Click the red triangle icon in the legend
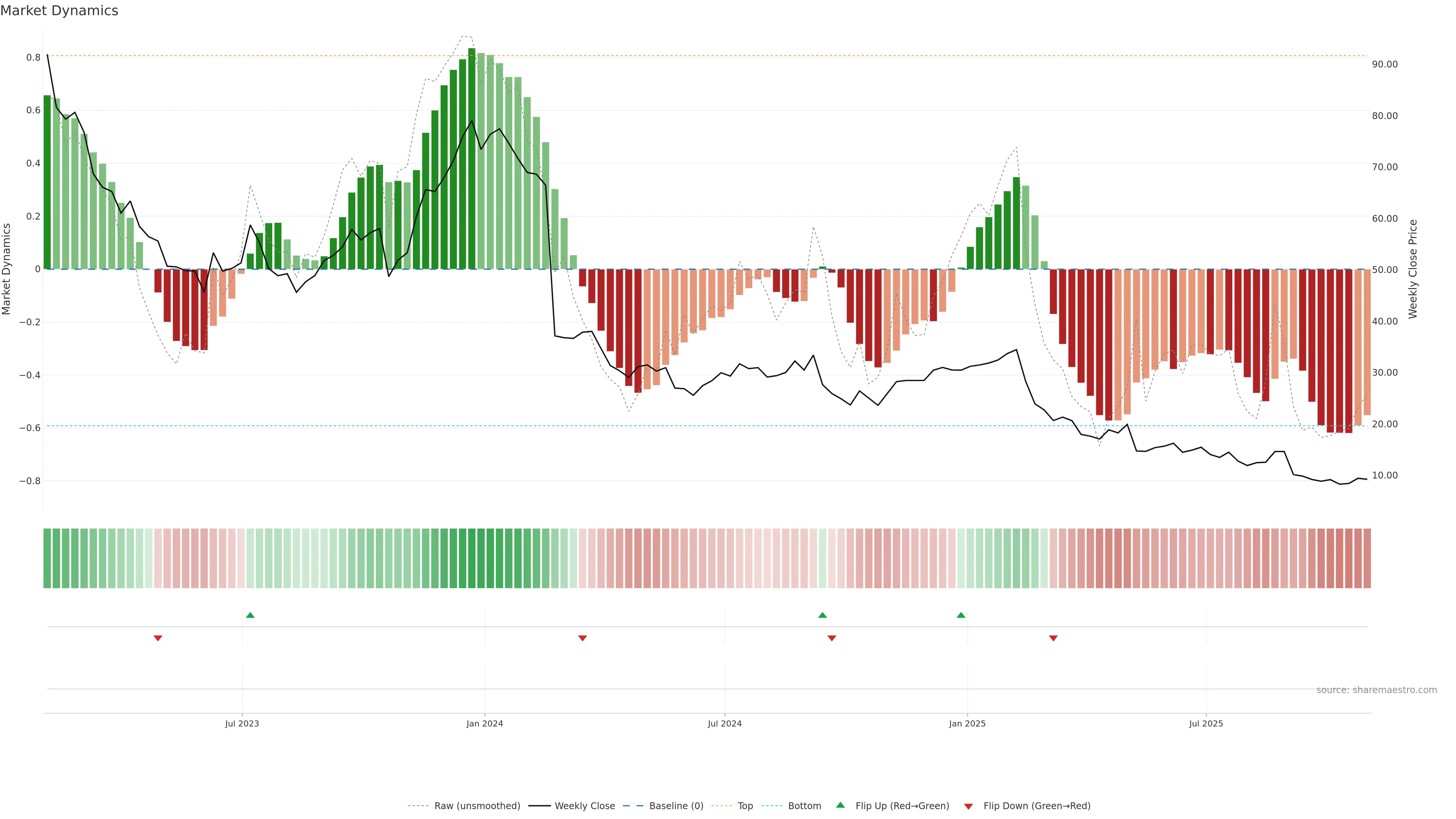Viewport: 1456px width, 819px height. click(x=968, y=806)
